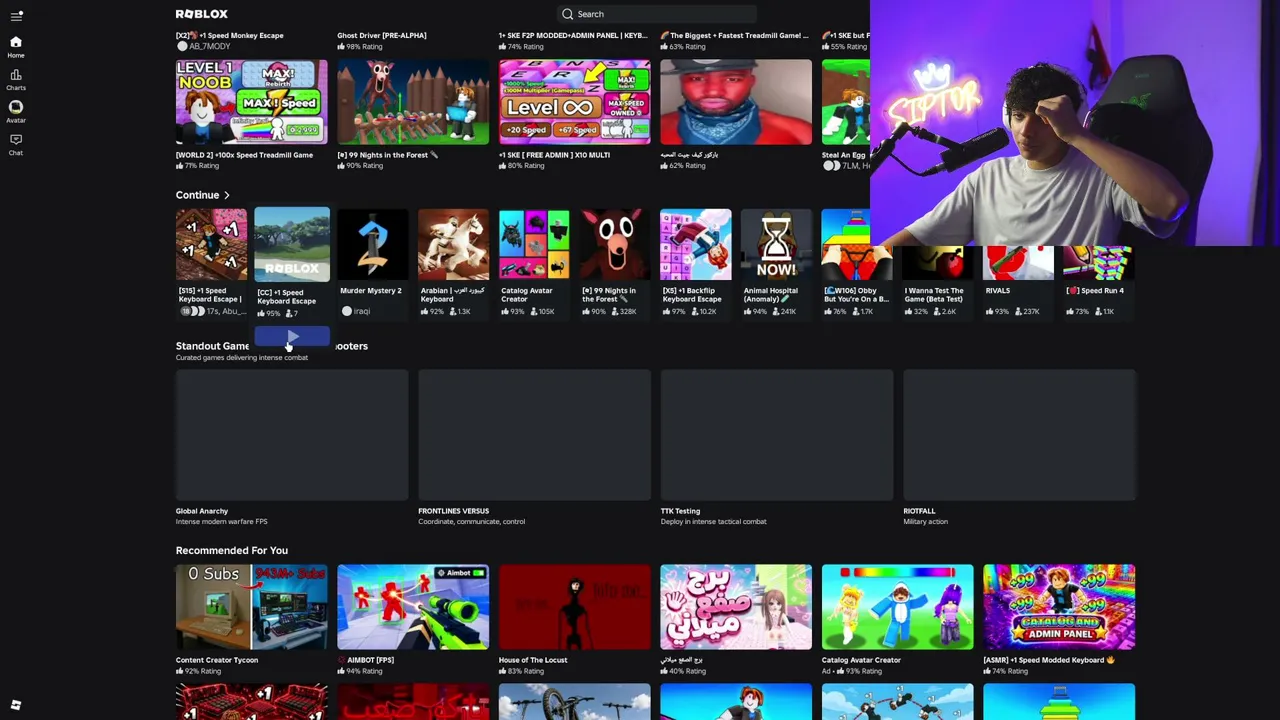The height and width of the screenshot is (720, 1280).
Task: Click 'Curated games delivering intense combat' subtitle
Action: click(242, 358)
